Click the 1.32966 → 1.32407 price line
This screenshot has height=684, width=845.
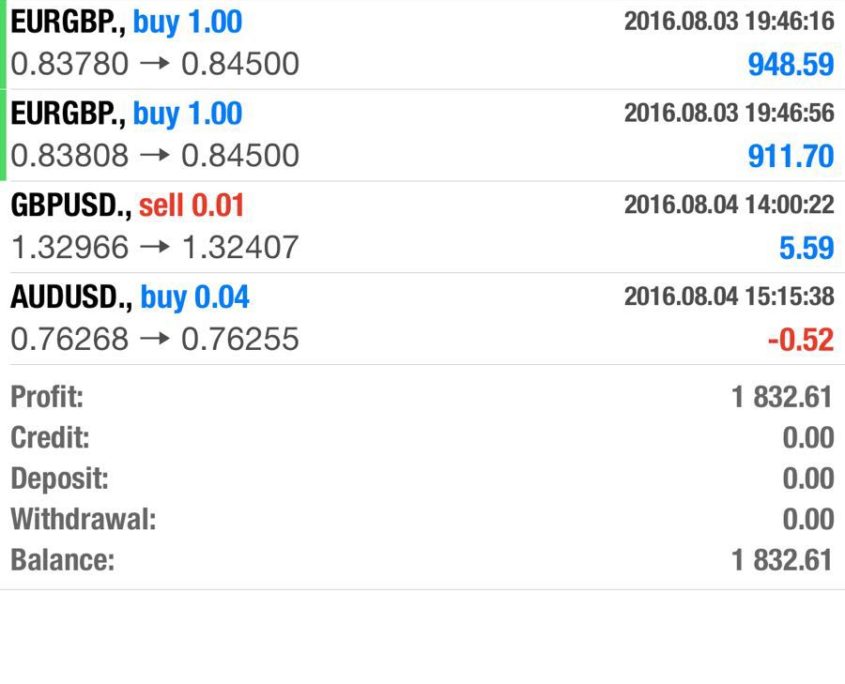[155, 248]
